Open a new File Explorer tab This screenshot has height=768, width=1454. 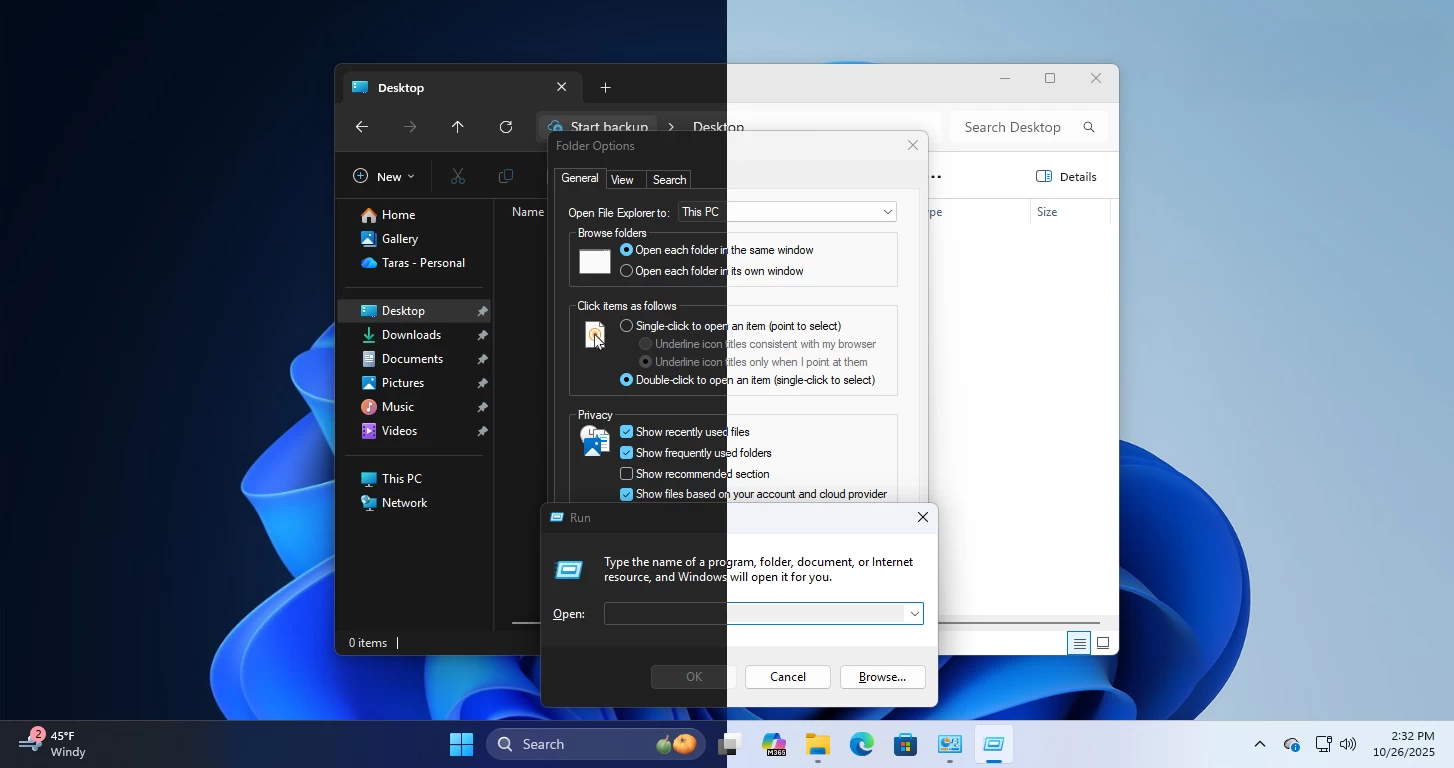[605, 88]
